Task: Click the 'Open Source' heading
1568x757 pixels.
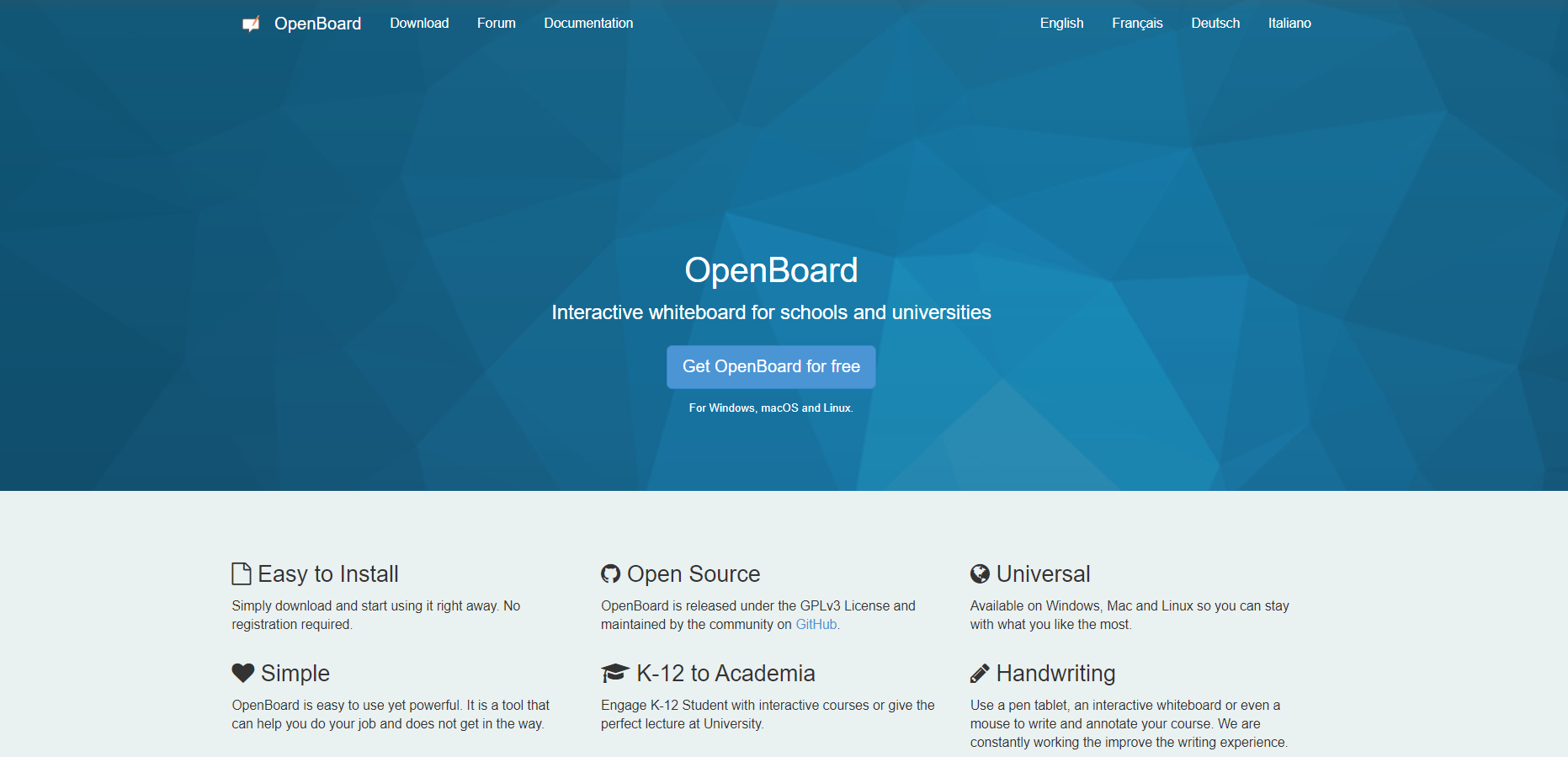Action: coord(694,573)
